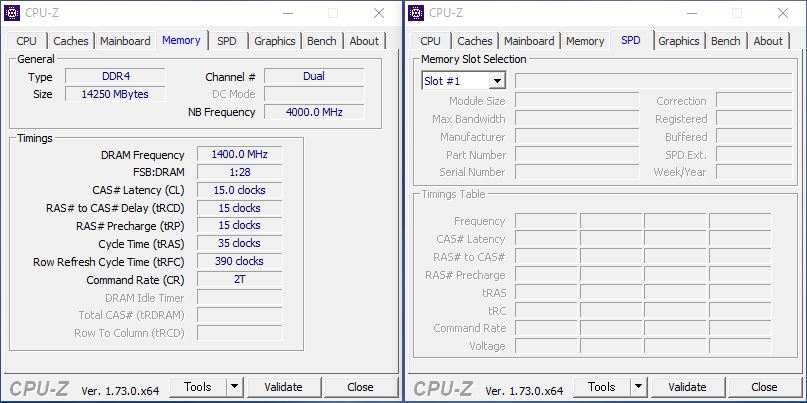Click the Tools button in the right window
This screenshot has height=403, width=807.
click(x=602, y=387)
